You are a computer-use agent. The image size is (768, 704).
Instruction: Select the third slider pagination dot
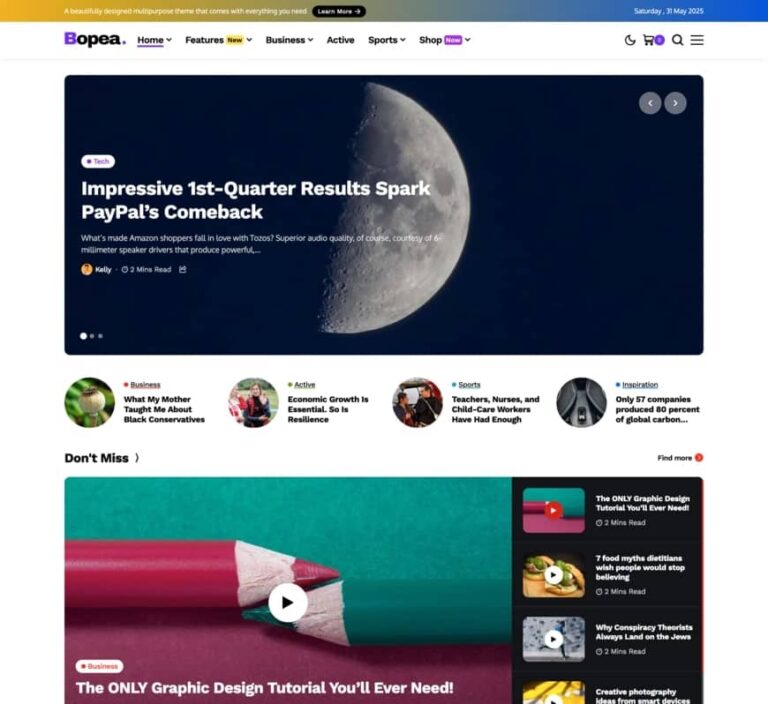(x=100, y=336)
